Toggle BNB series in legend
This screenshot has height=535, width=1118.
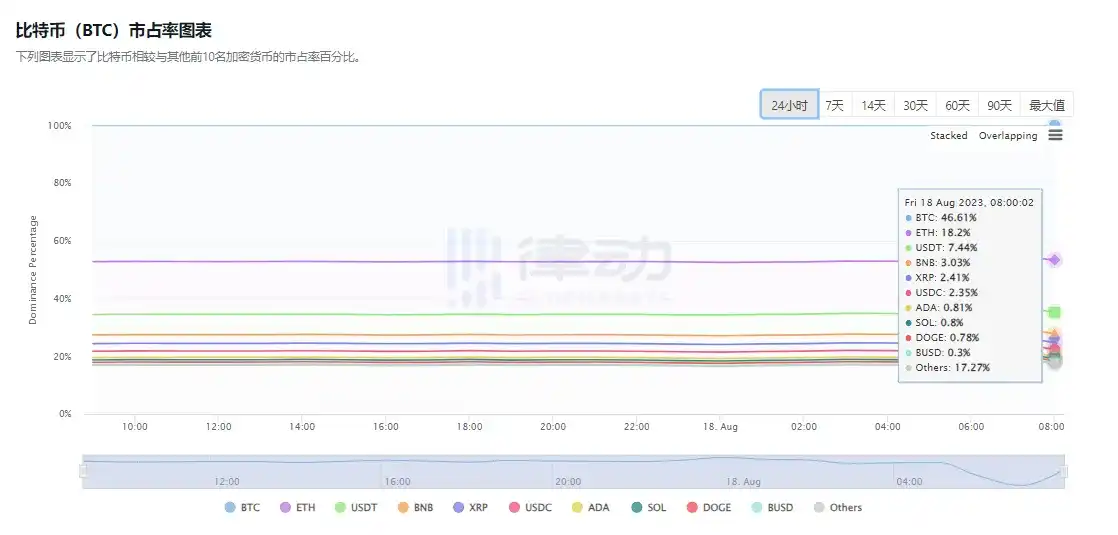414,508
